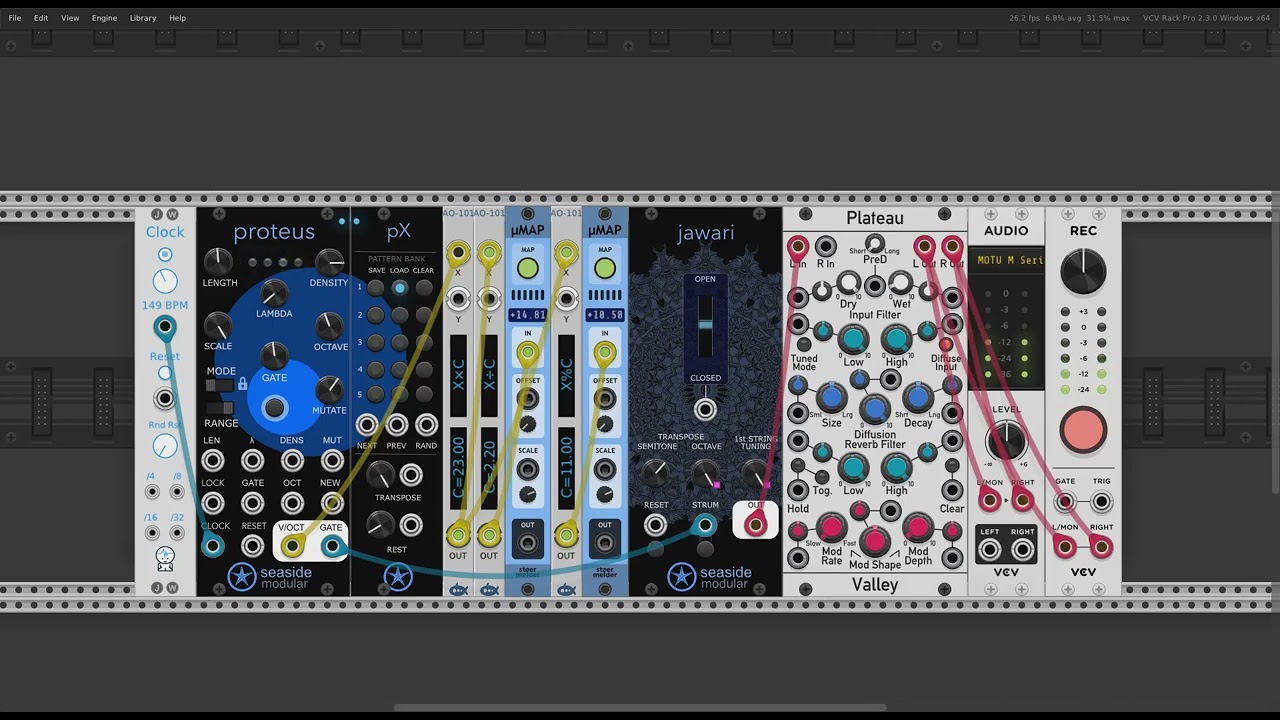Click the Clock /32 divider output jack
Screen dimensions: 1280x720
[x=177, y=533]
